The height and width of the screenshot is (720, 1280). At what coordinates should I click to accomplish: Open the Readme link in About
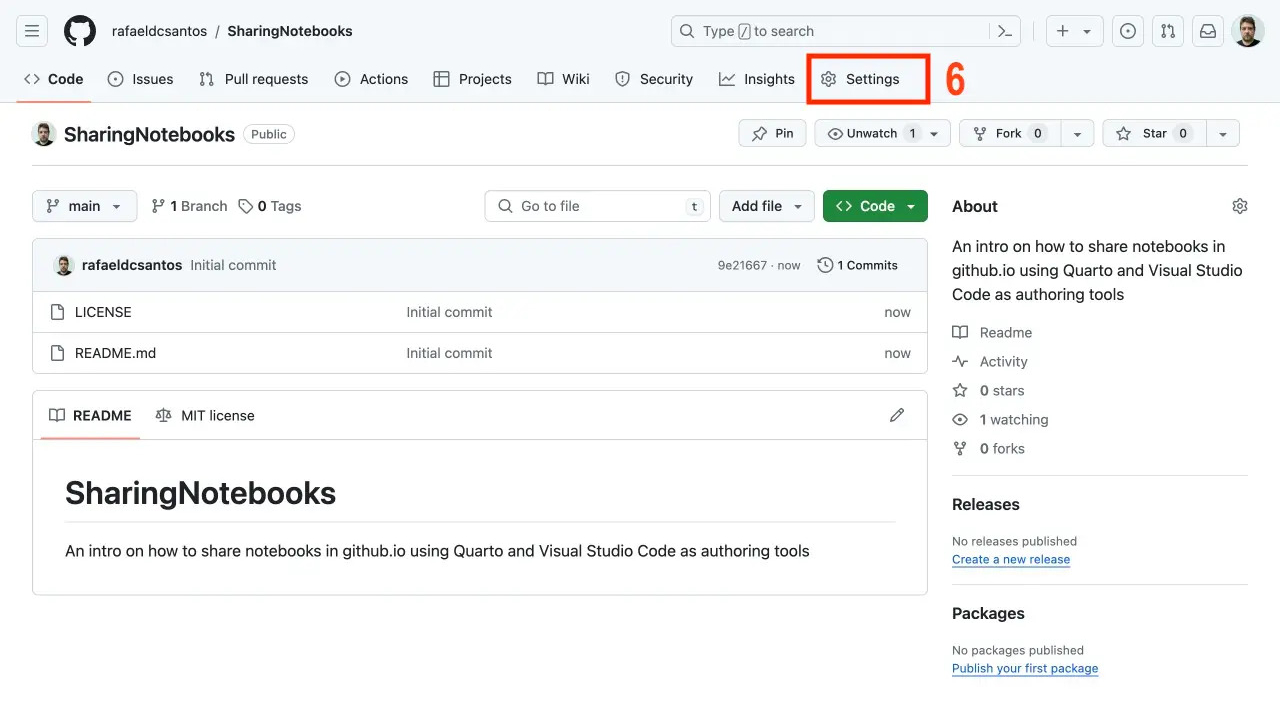[x=992, y=332]
